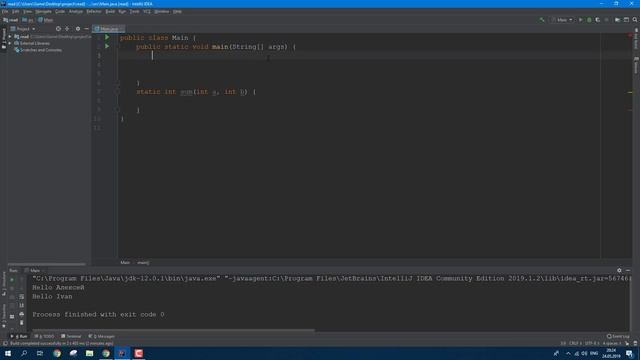This screenshot has height=360, width=640.
Task: Toggle scroll to end in console
Action: [22, 305]
